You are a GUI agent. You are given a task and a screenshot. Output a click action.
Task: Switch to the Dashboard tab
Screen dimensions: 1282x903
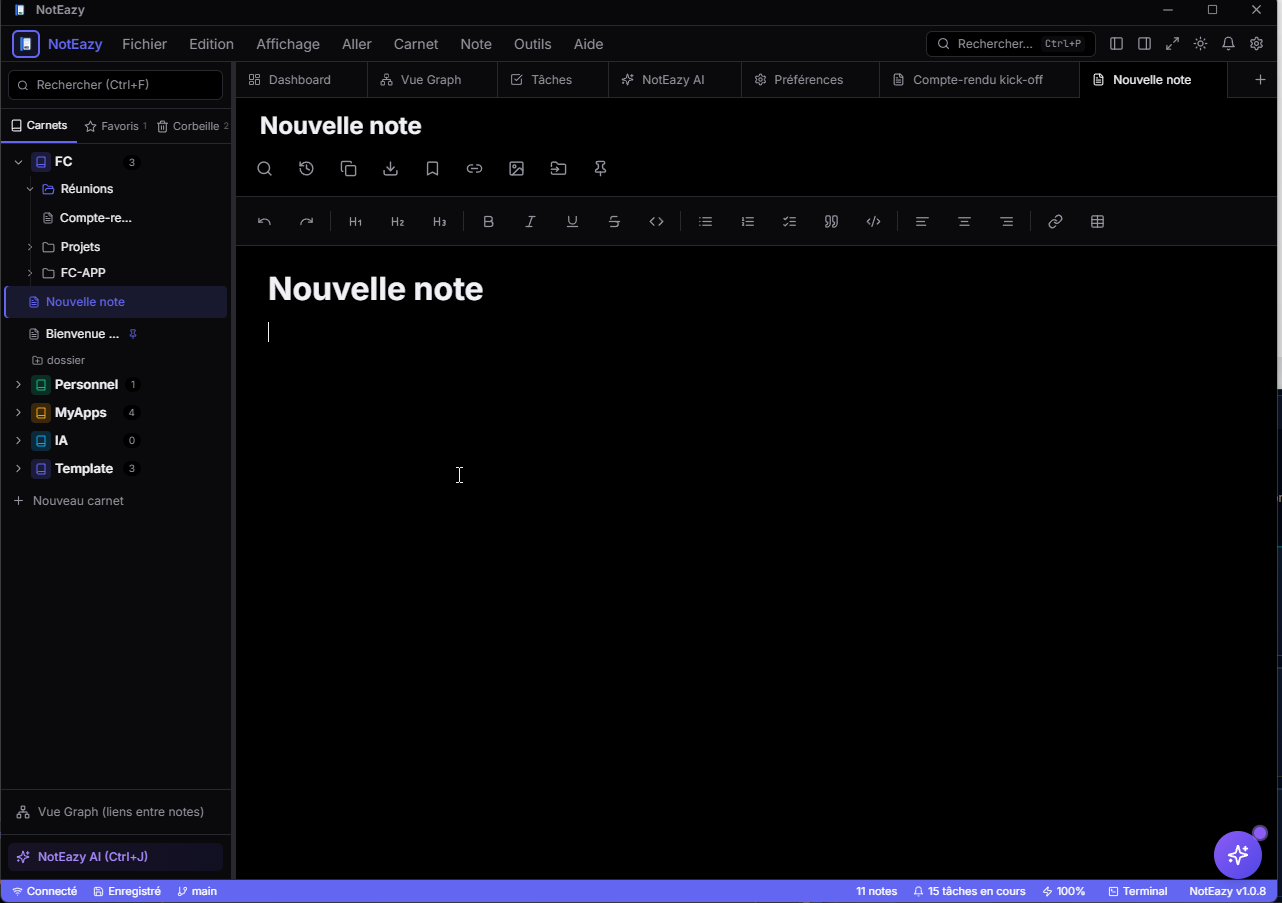301,80
